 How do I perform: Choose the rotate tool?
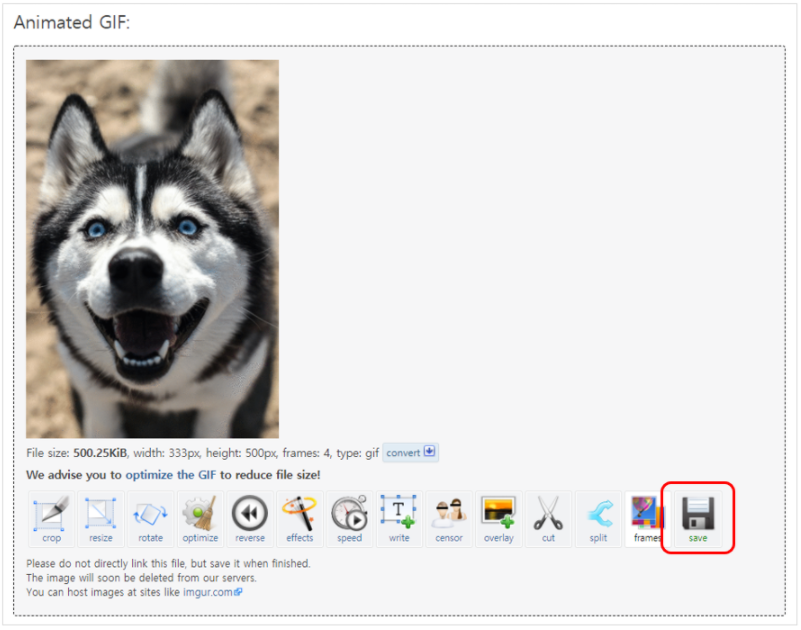click(x=151, y=519)
